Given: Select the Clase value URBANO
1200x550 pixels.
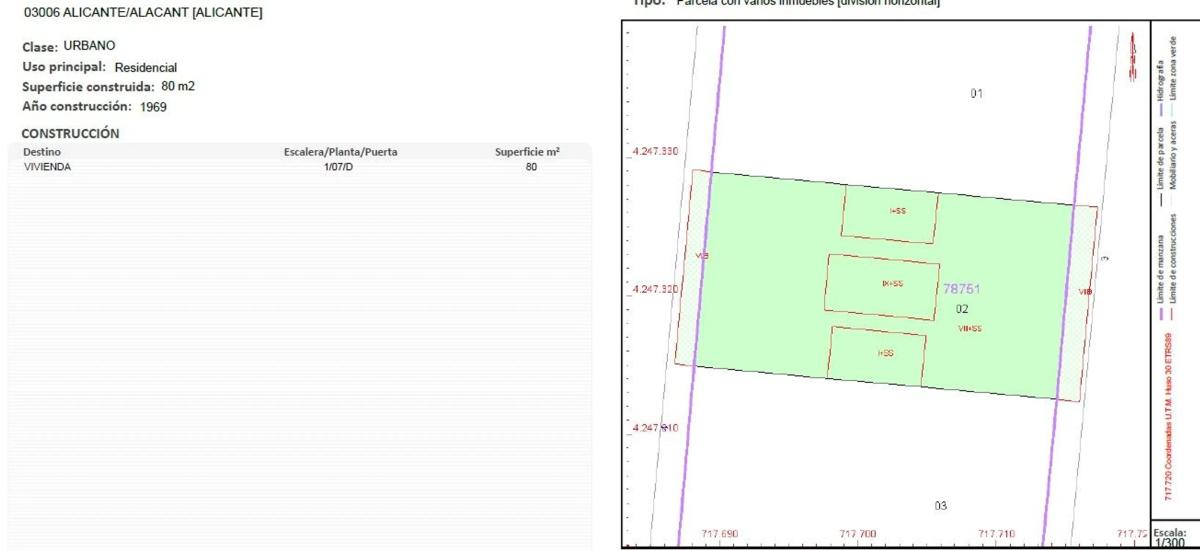Looking at the screenshot, I should point(90,46).
